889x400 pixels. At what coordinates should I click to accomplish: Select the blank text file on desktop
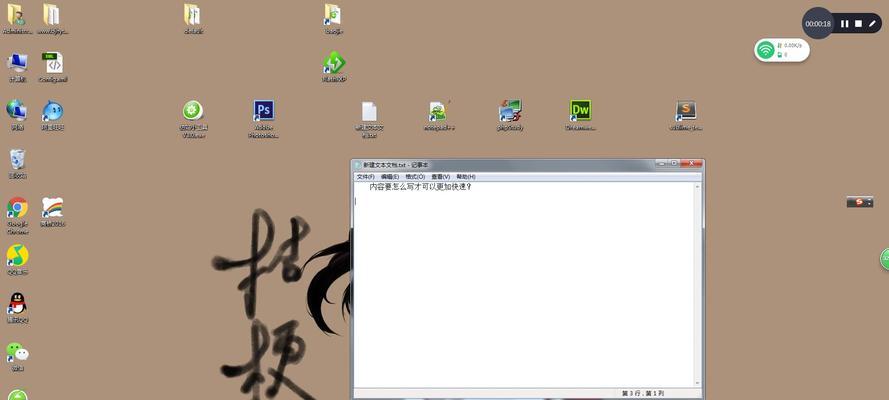[x=369, y=112]
